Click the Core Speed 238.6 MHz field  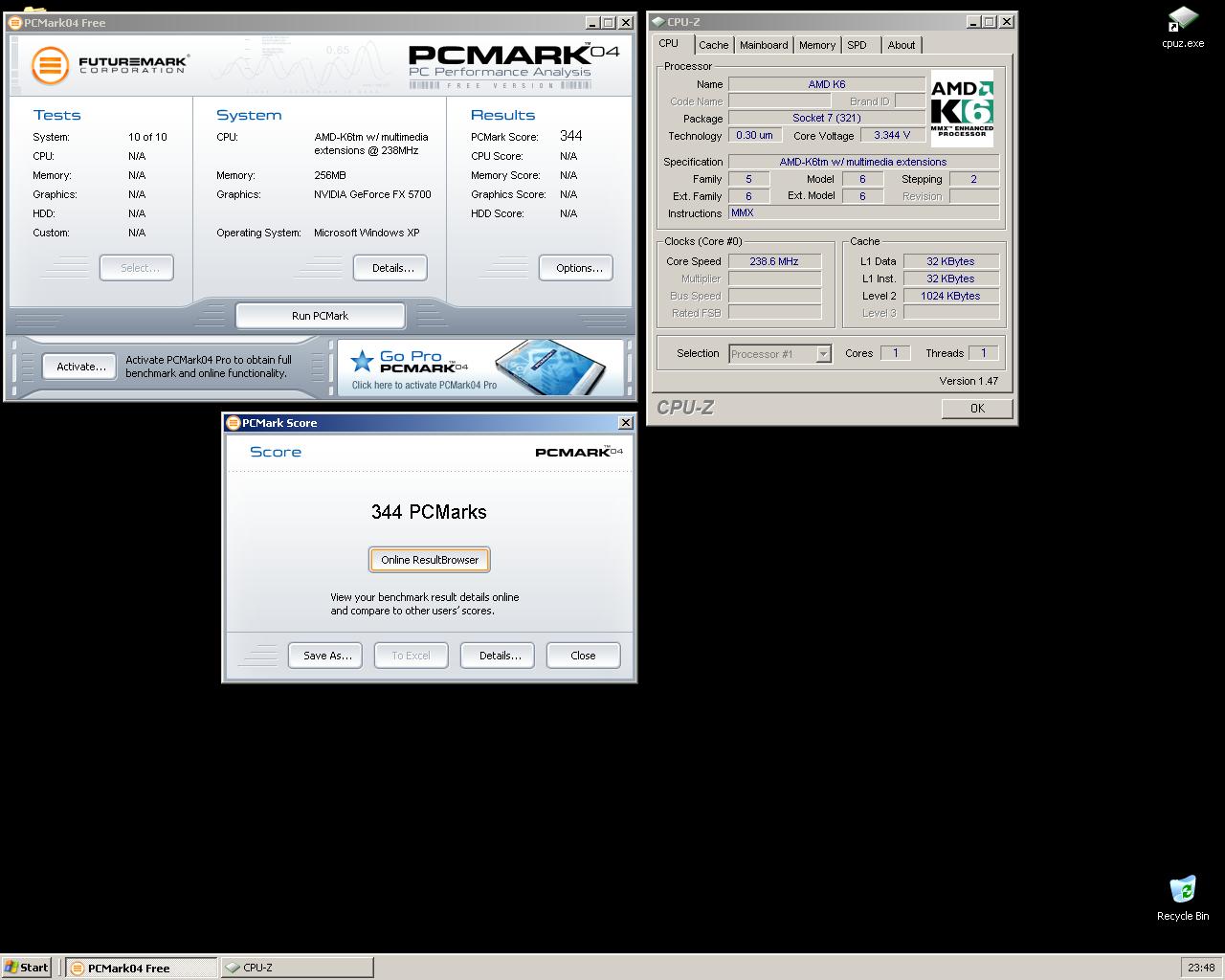774,261
